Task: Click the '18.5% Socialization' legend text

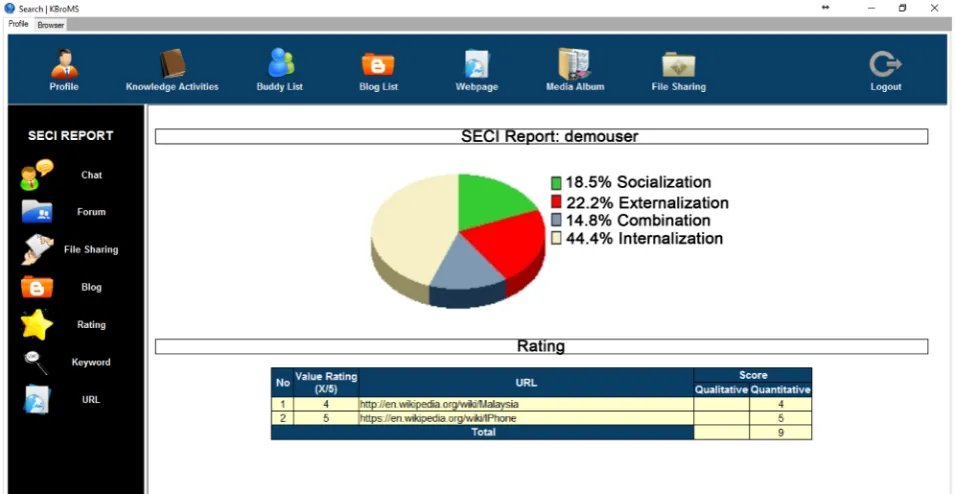Action: [638, 182]
